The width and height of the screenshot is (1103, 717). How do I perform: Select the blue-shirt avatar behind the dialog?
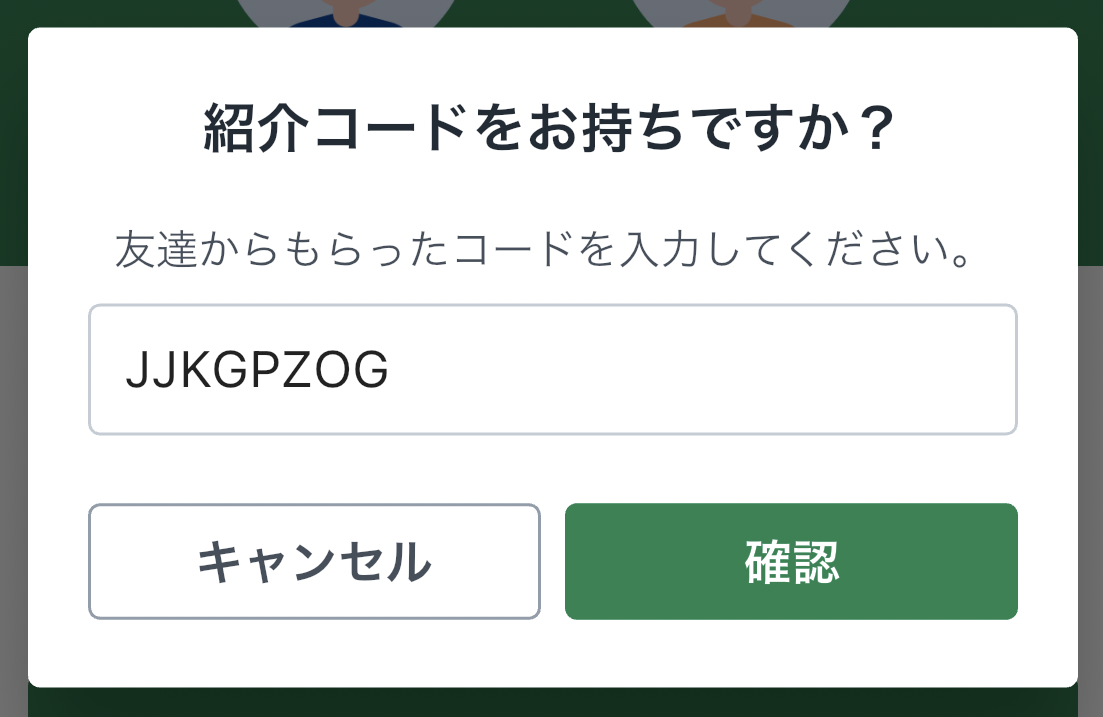[x=345, y=14]
